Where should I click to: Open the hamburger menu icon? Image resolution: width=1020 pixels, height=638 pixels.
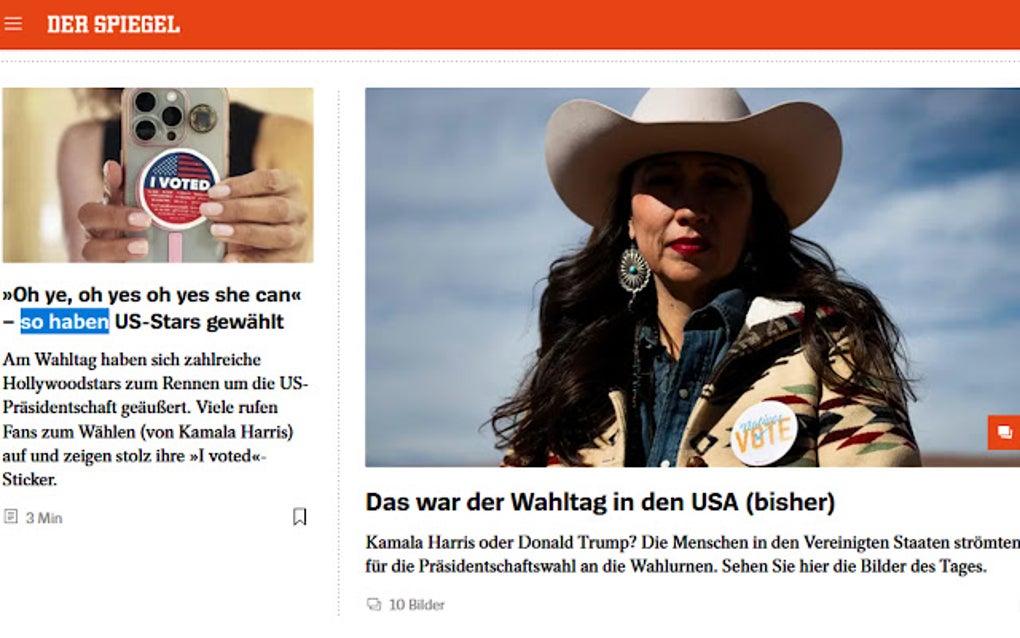pyautogui.click(x=13, y=24)
